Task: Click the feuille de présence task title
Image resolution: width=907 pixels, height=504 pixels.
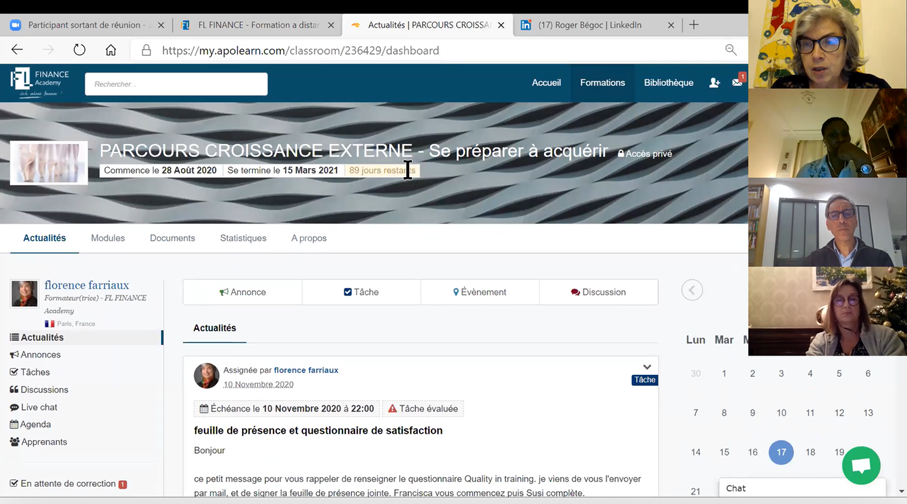Action: (318, 431)
